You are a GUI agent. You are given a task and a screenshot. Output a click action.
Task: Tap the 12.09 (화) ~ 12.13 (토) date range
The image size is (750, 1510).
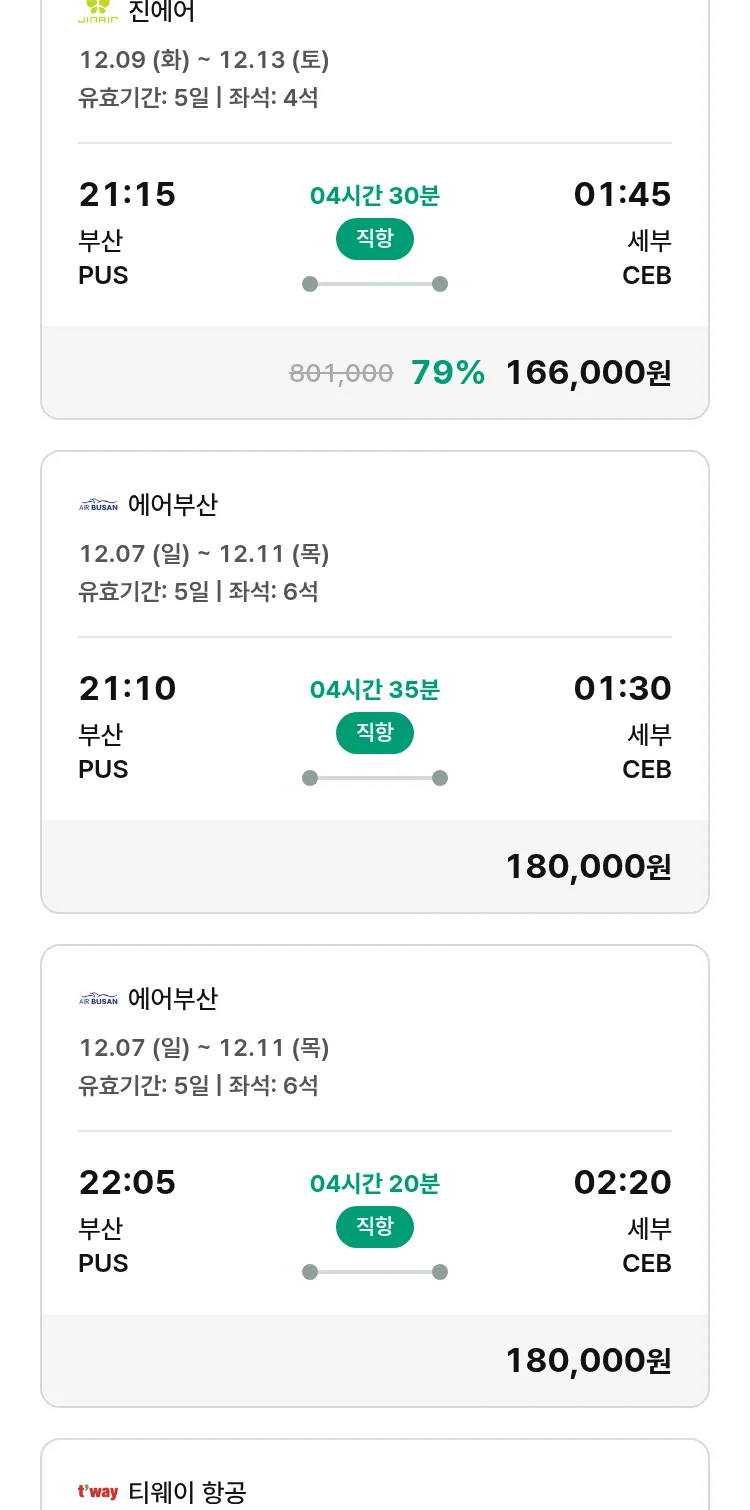coord(204,60)
